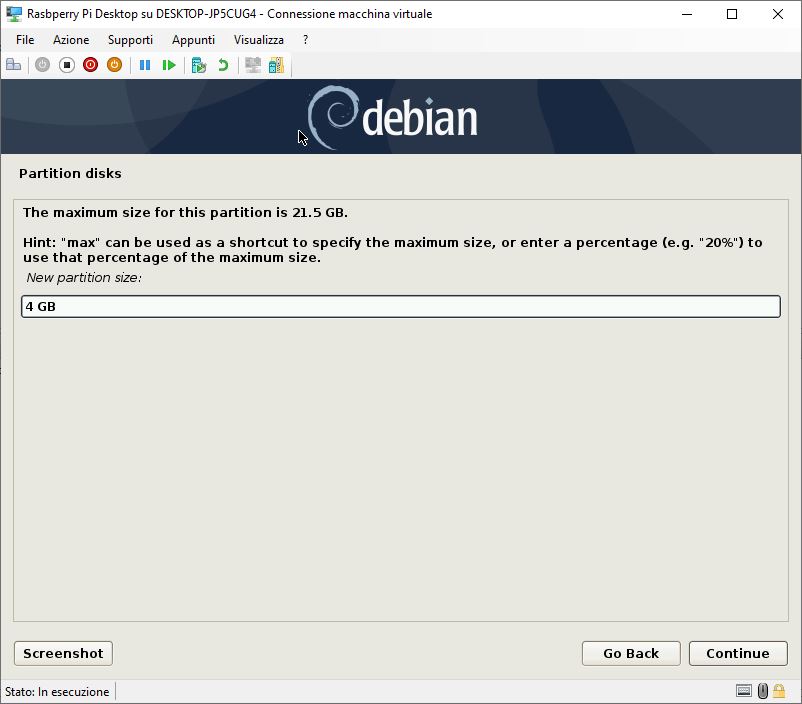This screenshot has height=704, width=802.
Task: Open the File menu
Action: pos(25,40)
